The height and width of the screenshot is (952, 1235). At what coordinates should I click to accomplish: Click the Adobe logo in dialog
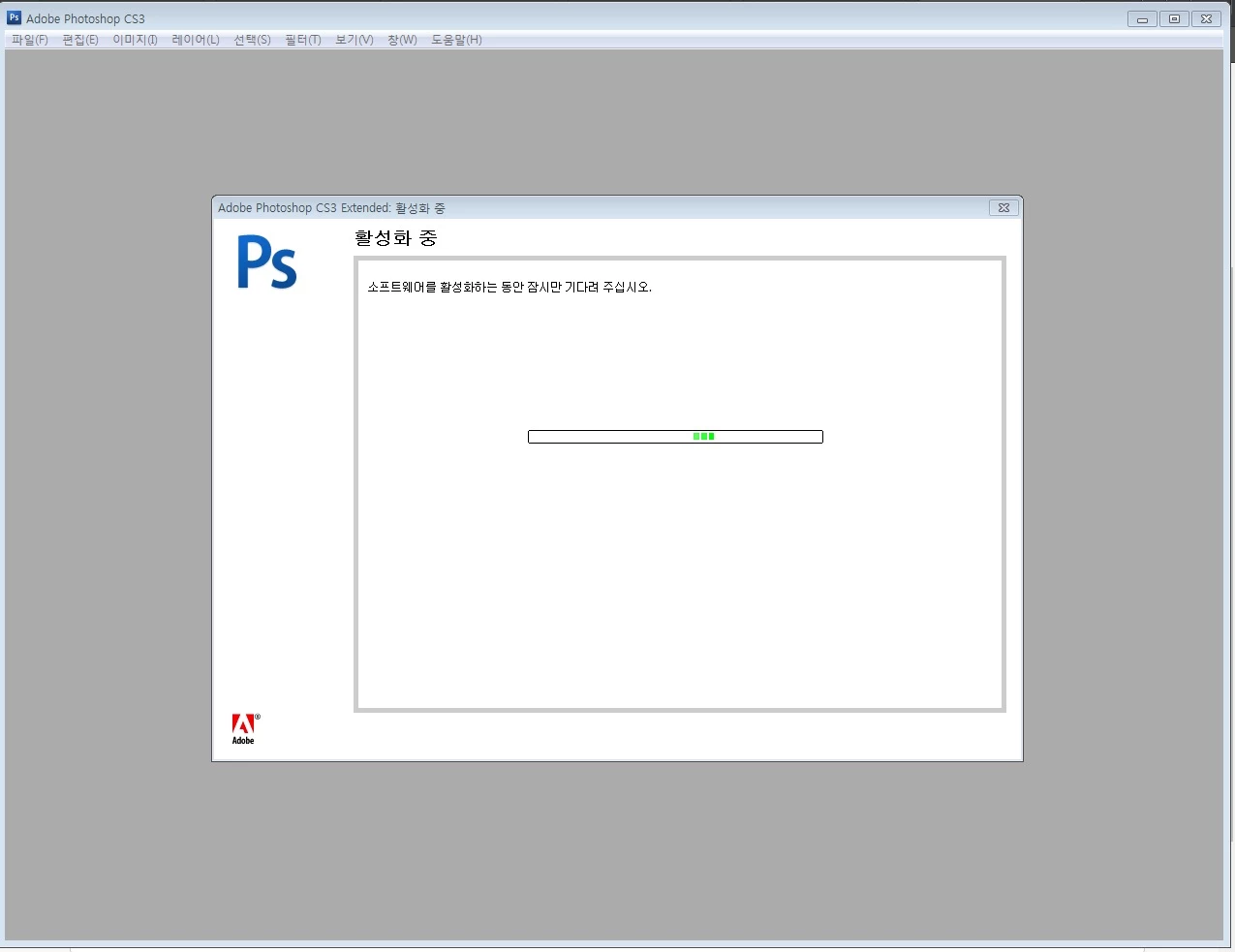pos(245,729)
